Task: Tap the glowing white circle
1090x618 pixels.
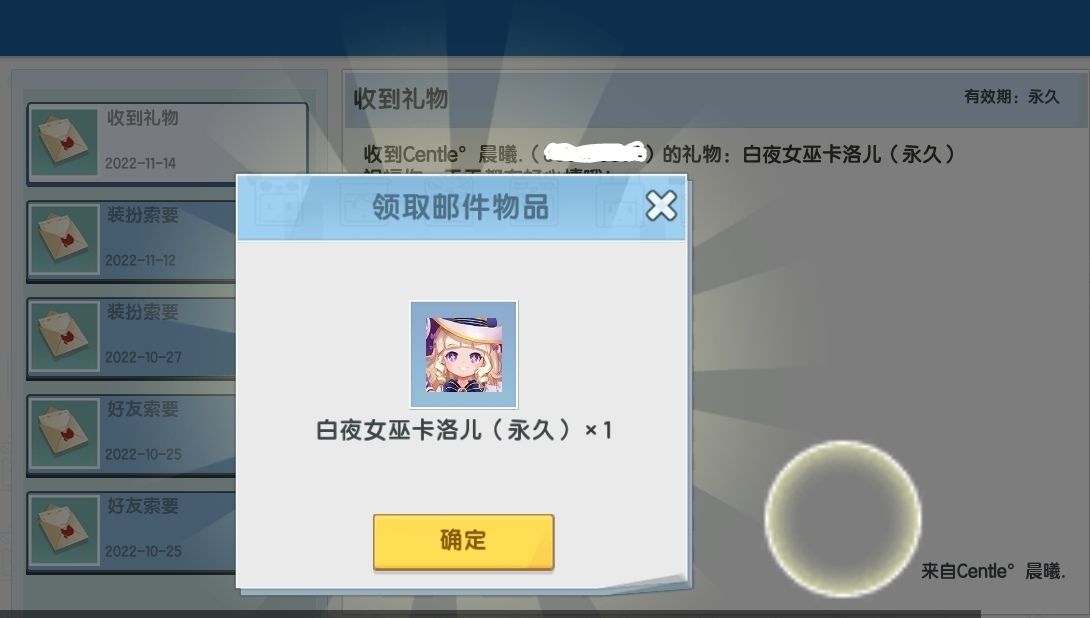Action: (843, 519)
